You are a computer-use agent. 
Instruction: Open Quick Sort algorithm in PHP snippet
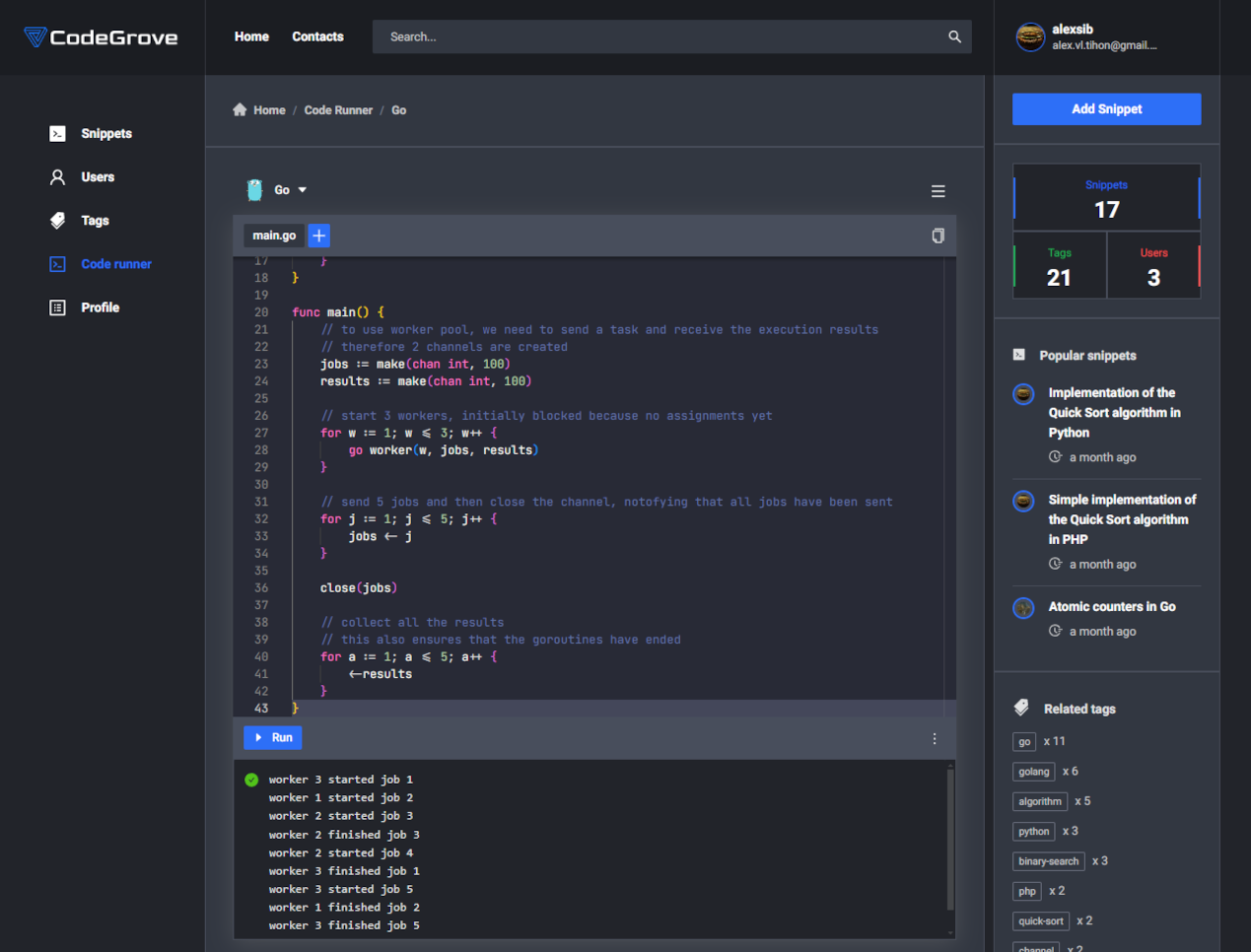point(1122,519)
